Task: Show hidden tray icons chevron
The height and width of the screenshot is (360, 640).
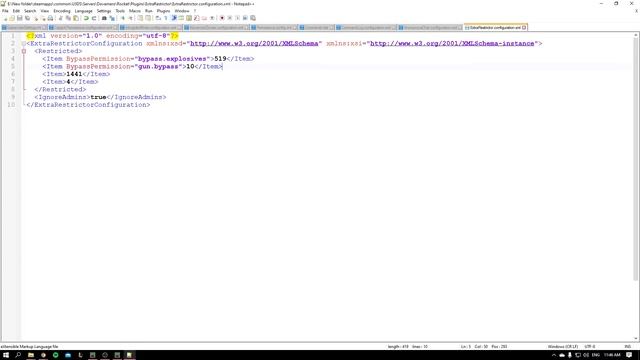Action: pos(554,355)
